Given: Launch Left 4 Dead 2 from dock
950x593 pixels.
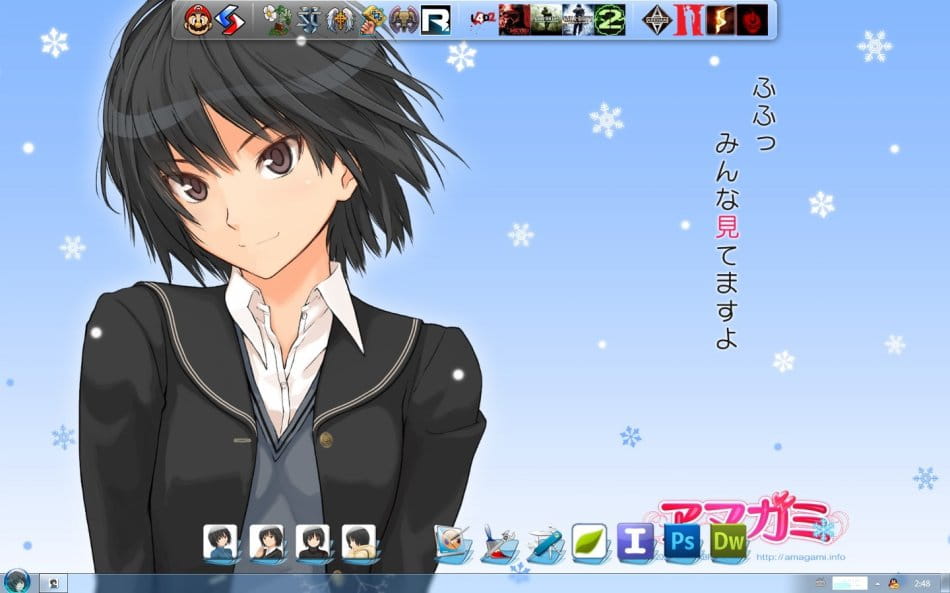Looking at the screenshot, I should click(x=482, y=20).
